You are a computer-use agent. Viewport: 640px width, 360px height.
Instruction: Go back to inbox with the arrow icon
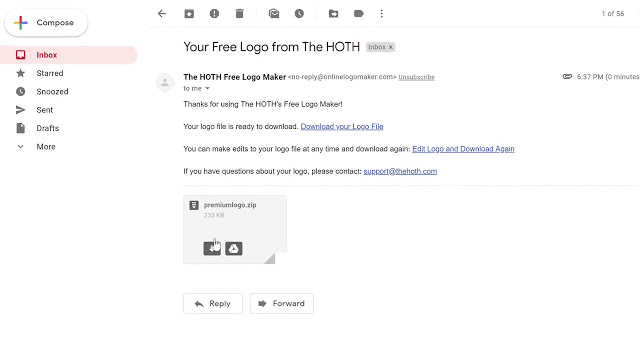[x=162, y=14]
